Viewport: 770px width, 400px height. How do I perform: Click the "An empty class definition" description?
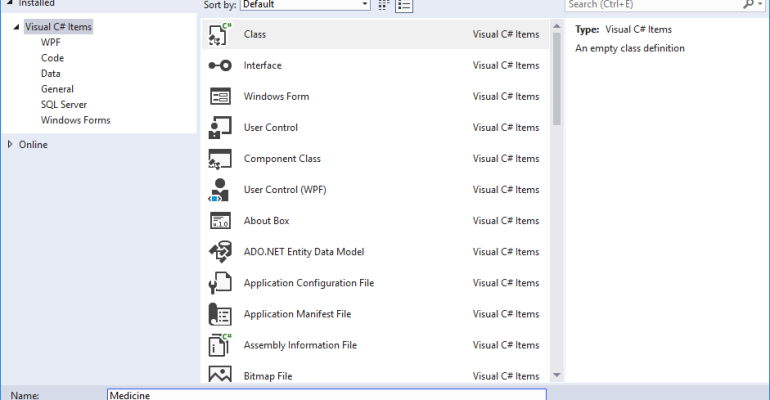tap(630, 48)
